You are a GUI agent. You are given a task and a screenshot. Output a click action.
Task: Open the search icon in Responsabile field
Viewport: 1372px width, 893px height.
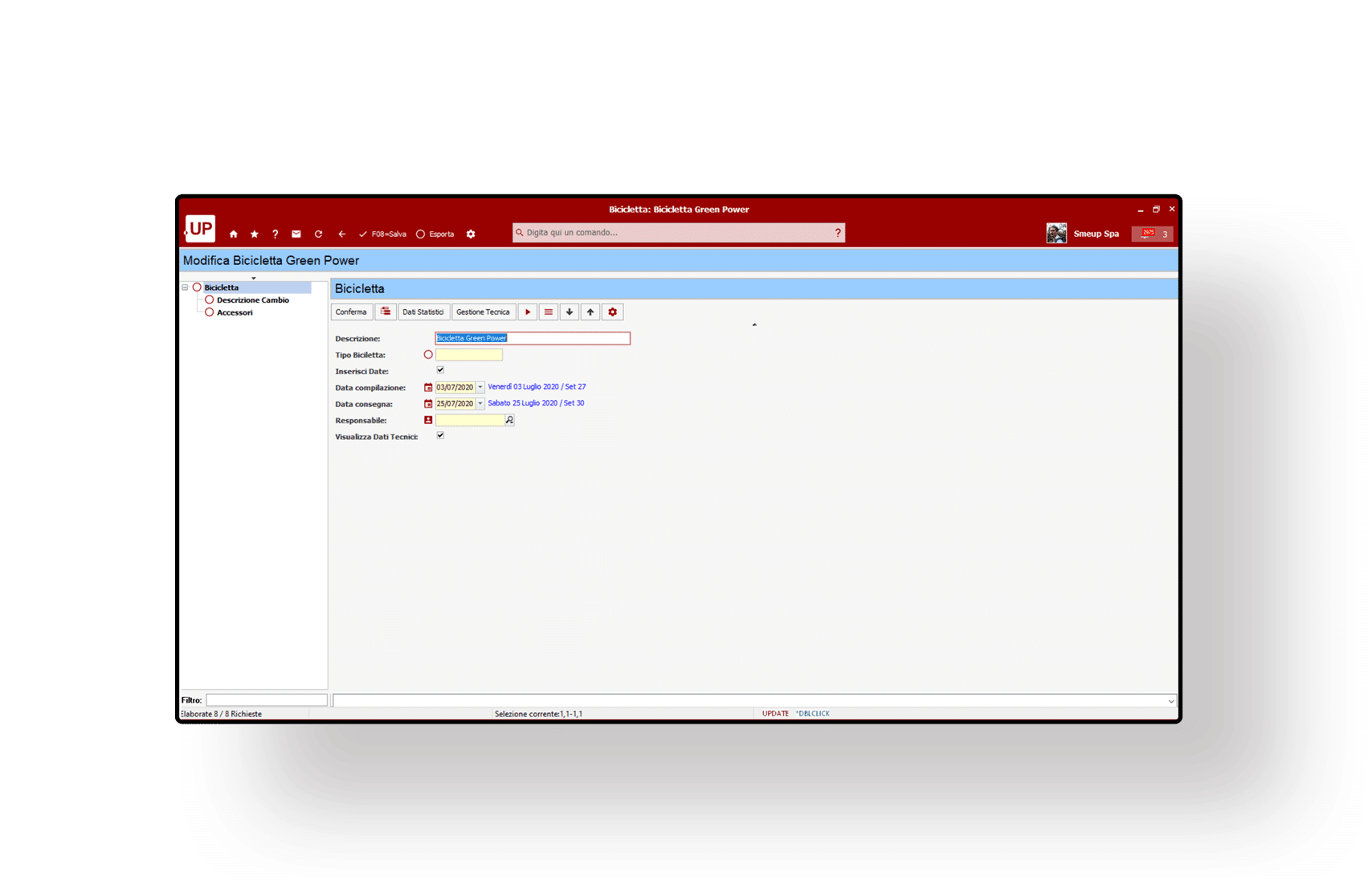[509, 420]
